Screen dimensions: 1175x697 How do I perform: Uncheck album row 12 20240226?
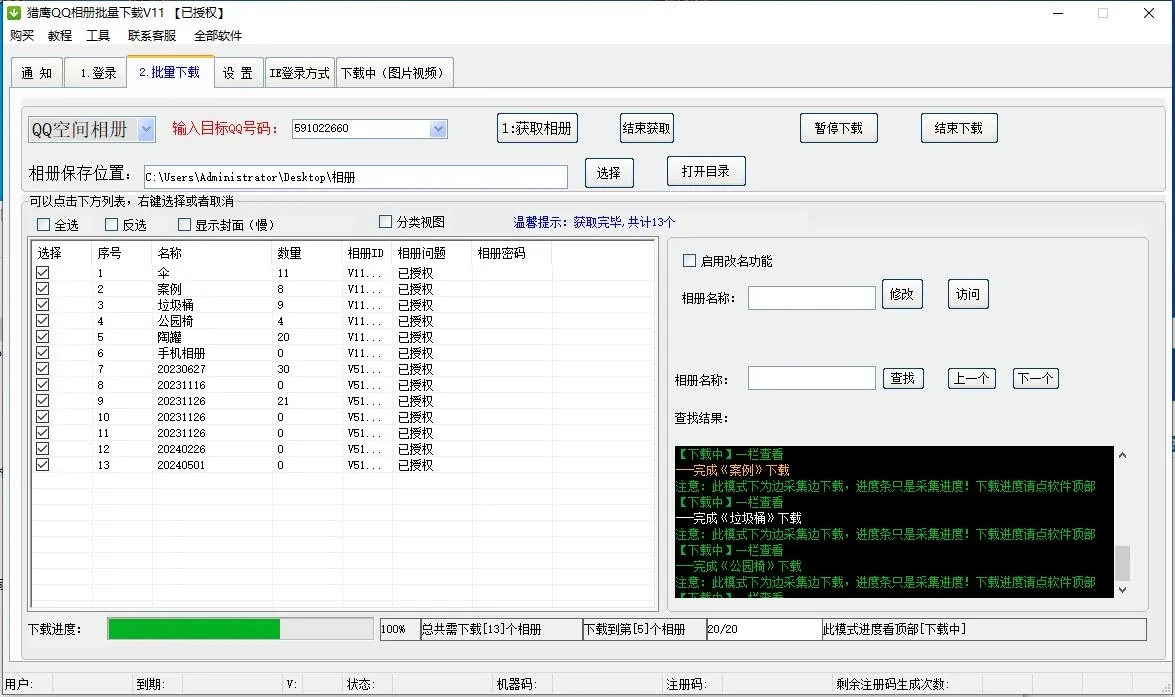[x=43, y=449]
